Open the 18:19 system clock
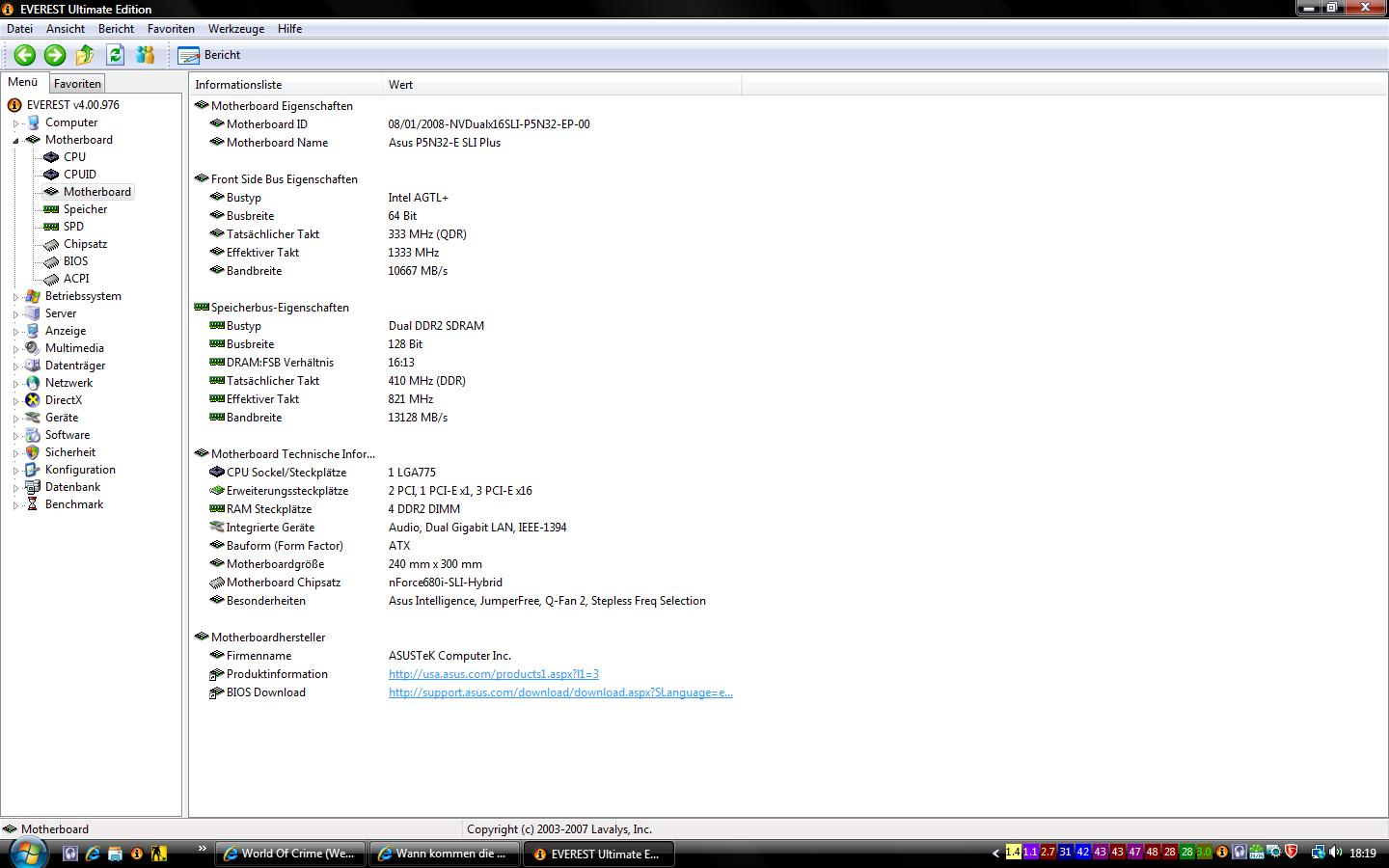The image size is (1389, 868). (x=1362, y=854)
